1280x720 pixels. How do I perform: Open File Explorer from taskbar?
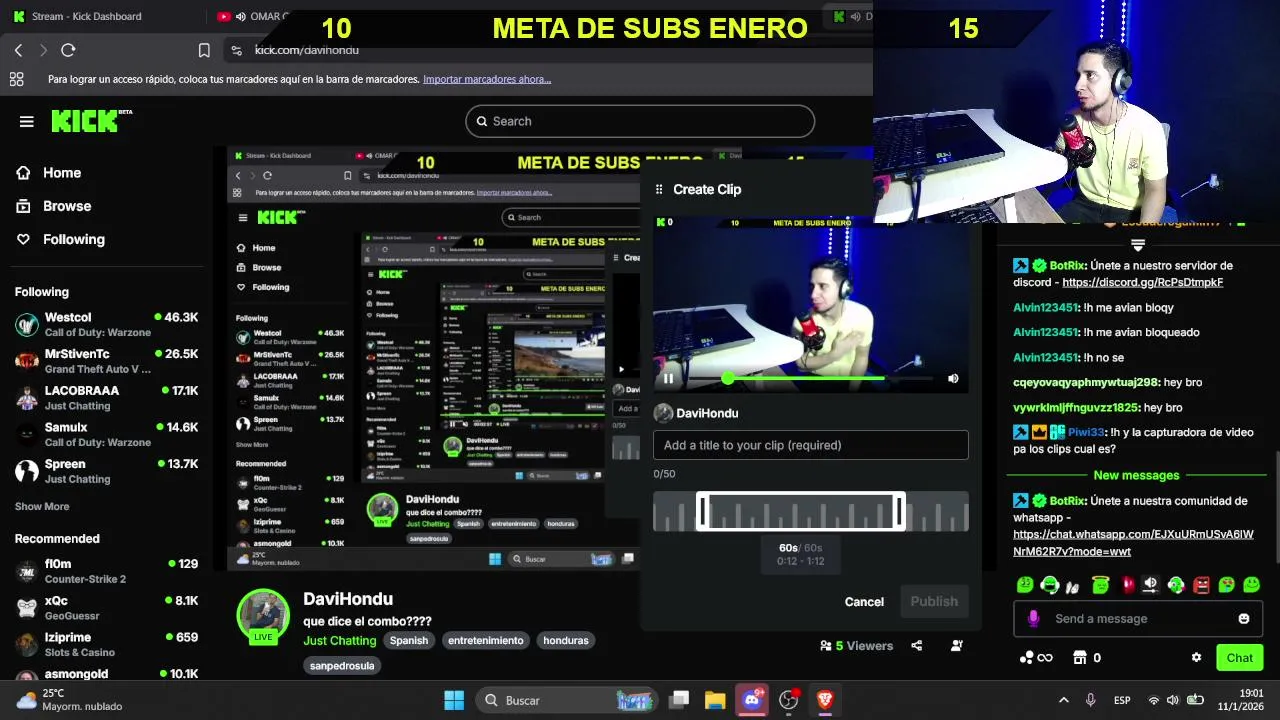tap(715, 700)
